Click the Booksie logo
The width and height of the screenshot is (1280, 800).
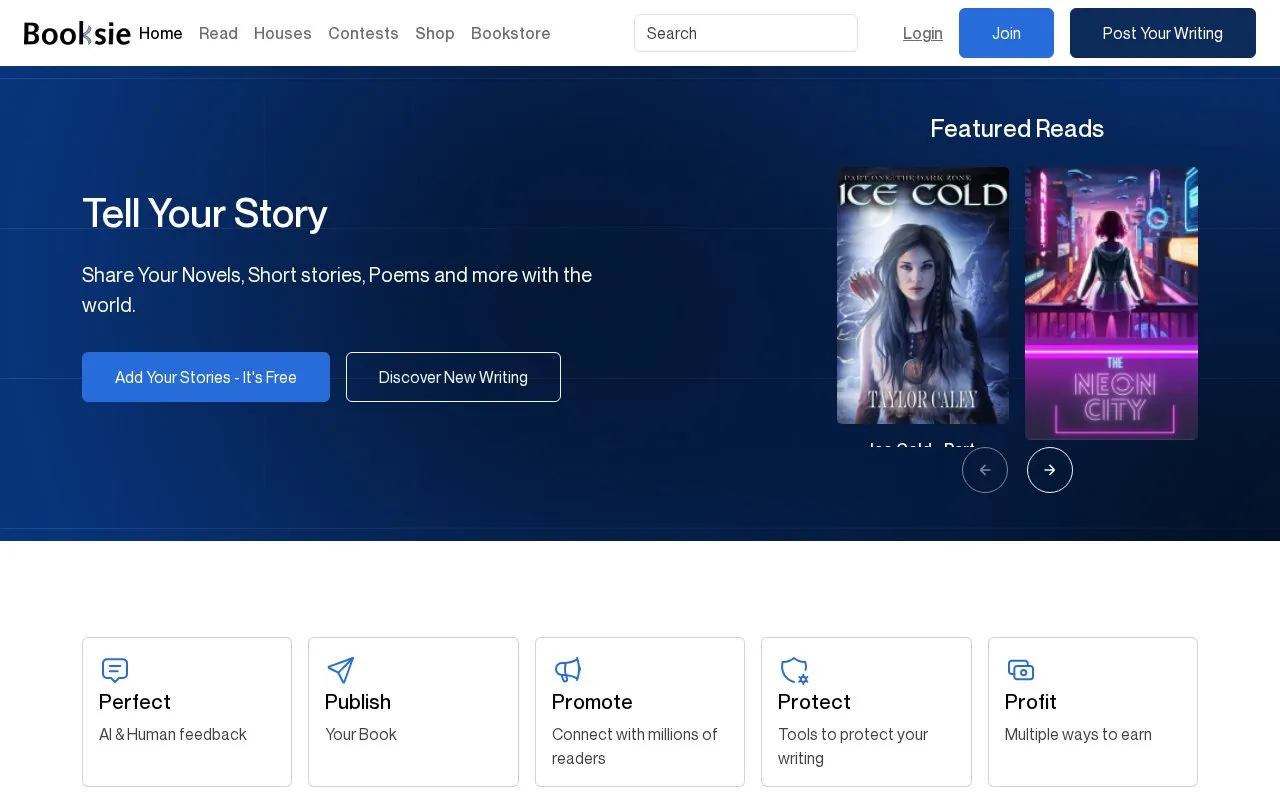click(x=77, y=33)
